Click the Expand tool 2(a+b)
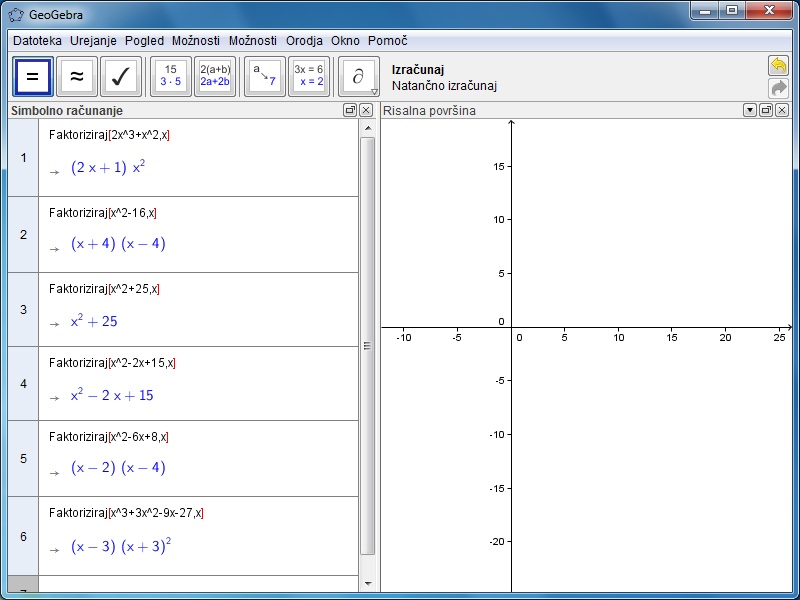Screen dimensions: 800x600 coord(215,77)
